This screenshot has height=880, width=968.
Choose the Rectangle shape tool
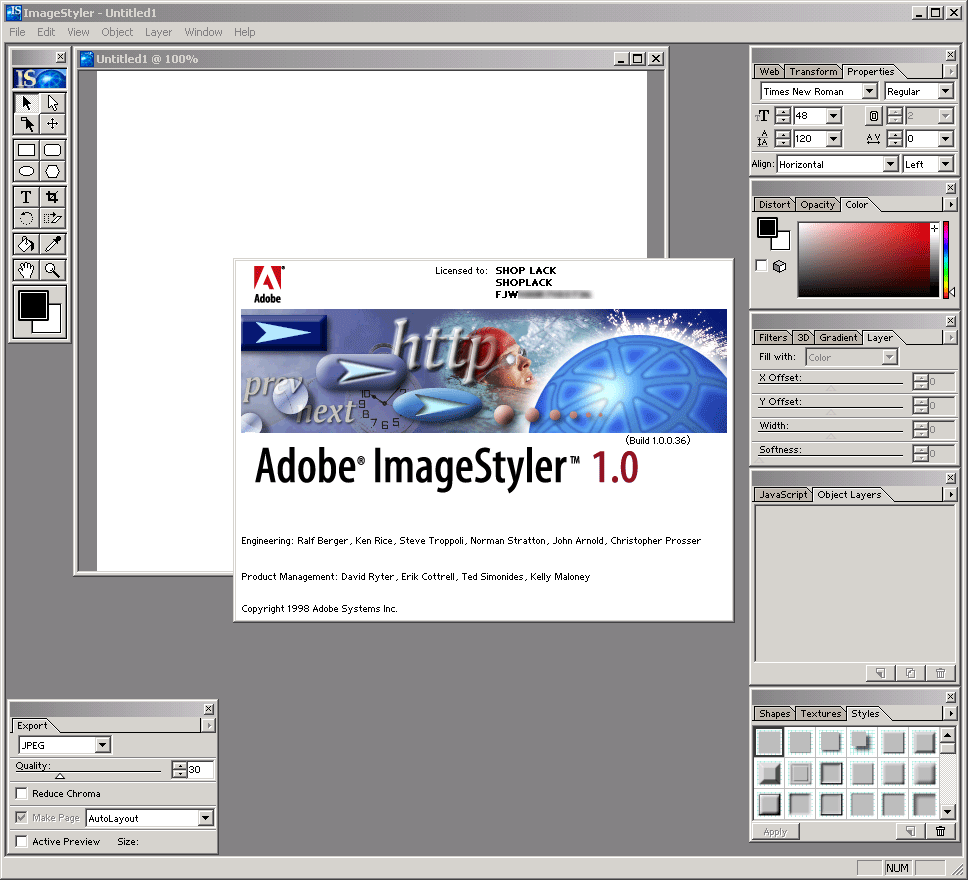coord(27,150)
